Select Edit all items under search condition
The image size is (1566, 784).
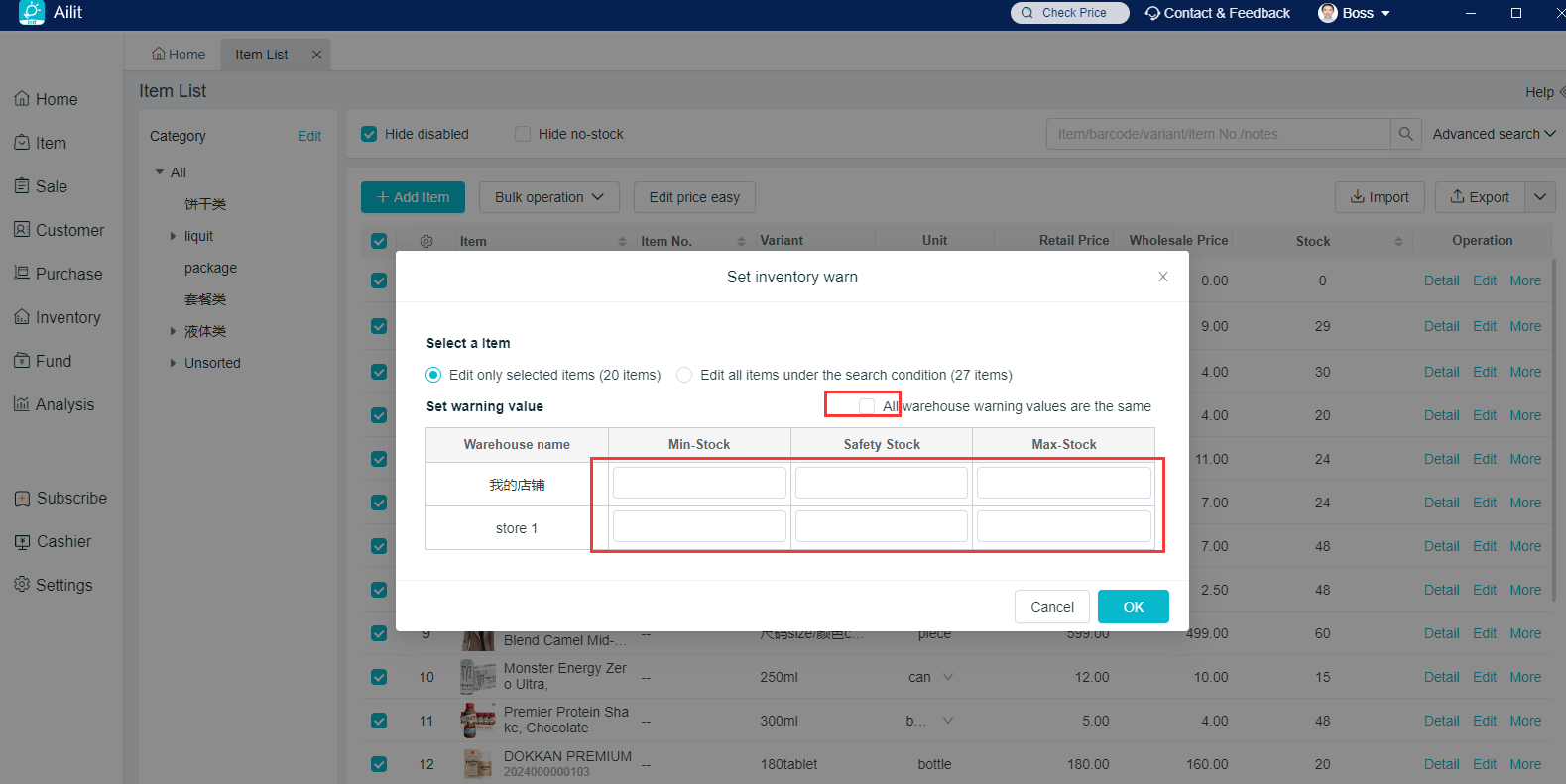tap(684, 375)
